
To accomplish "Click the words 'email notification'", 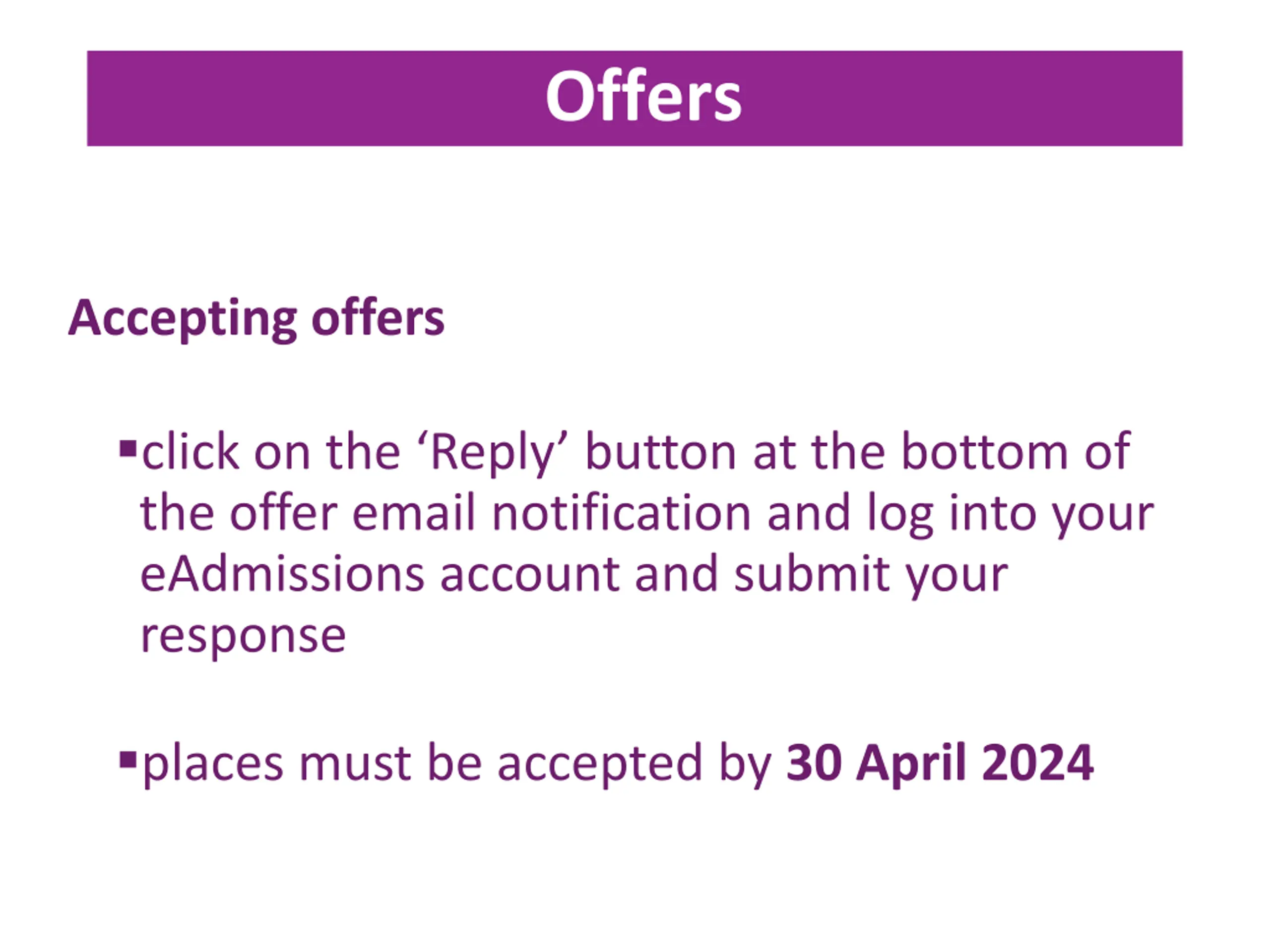I will (551, 513).
